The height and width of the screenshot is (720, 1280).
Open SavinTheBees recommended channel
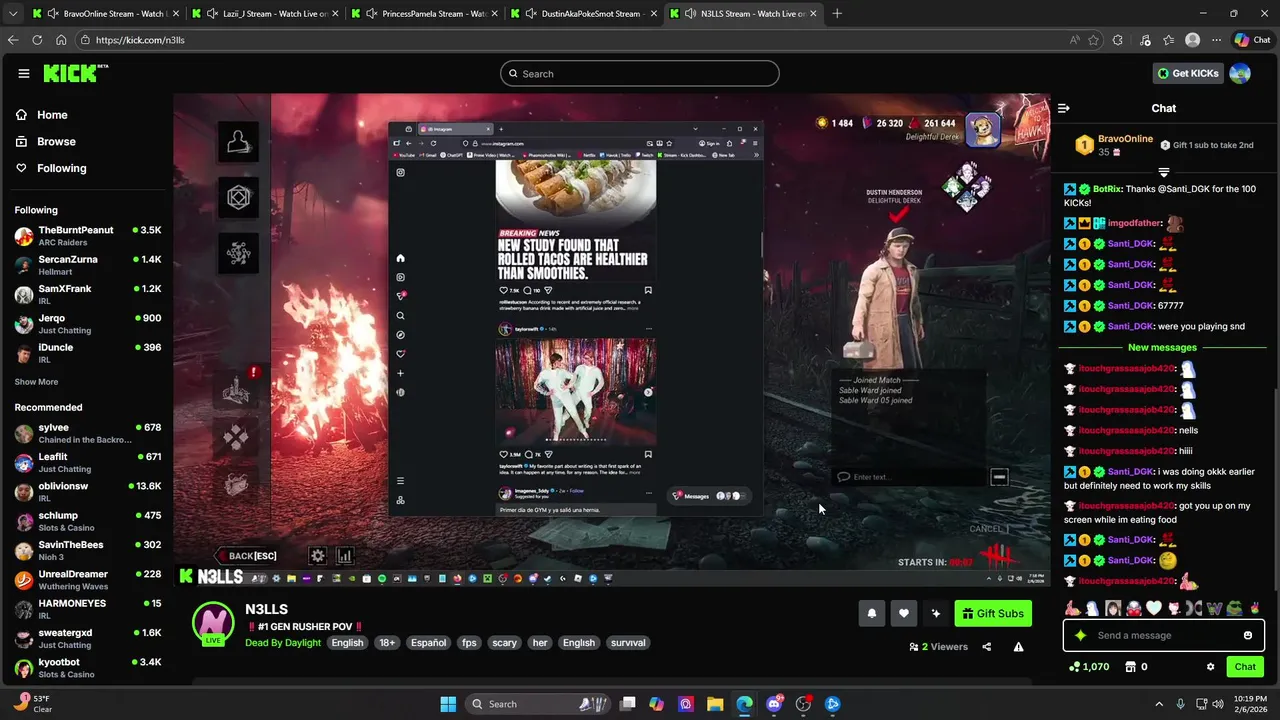pyautogui.click(x=87, y=550)
